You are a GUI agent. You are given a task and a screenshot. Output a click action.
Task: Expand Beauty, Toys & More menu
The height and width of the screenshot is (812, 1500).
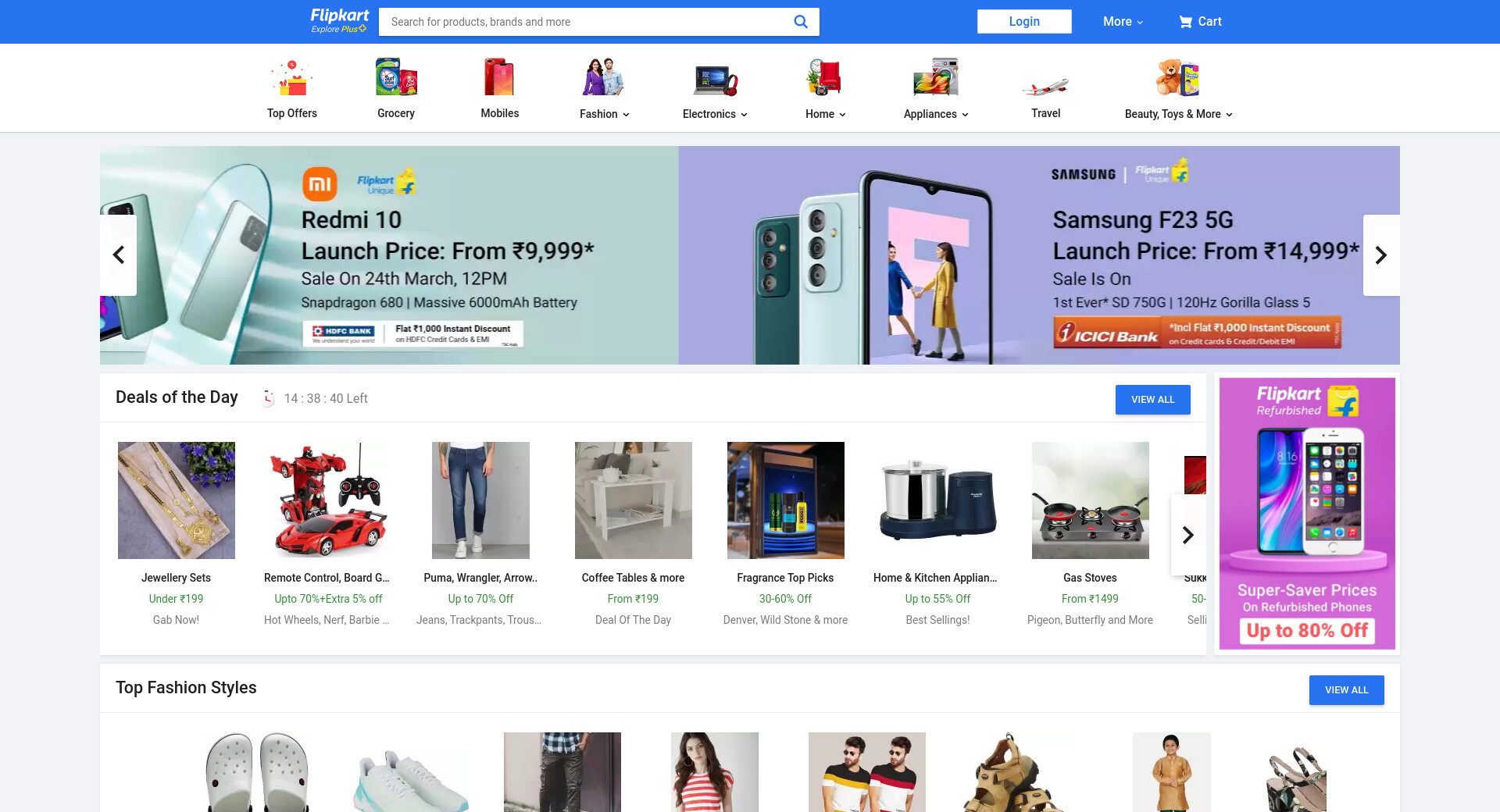[1178, 114]
